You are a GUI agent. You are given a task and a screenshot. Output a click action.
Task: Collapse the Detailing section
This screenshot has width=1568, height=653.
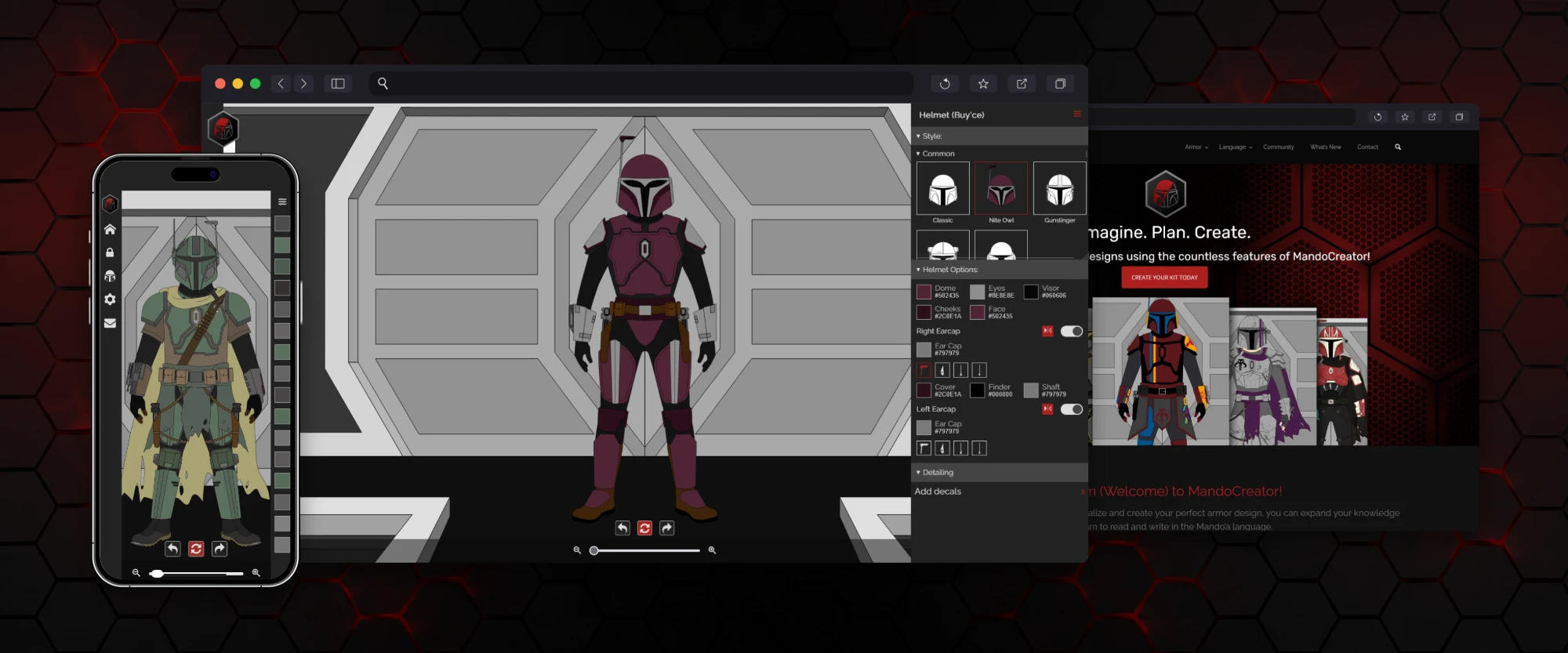tap(1000, 473)
